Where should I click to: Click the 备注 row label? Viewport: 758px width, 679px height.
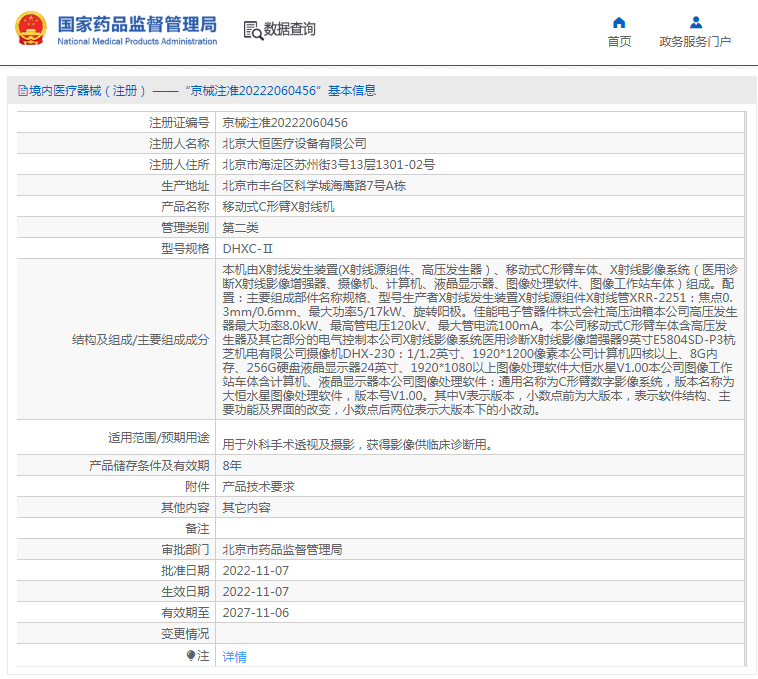[197, 529]
